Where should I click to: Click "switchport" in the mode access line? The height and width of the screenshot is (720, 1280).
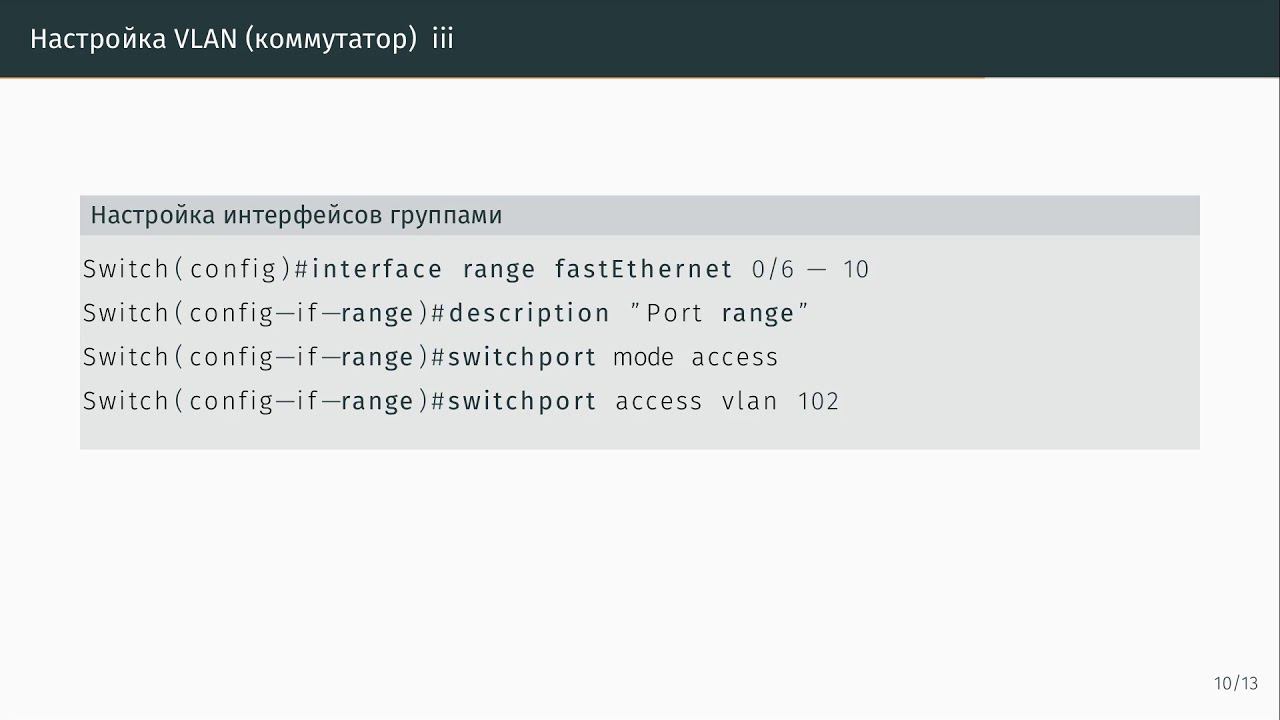(521, 357)
